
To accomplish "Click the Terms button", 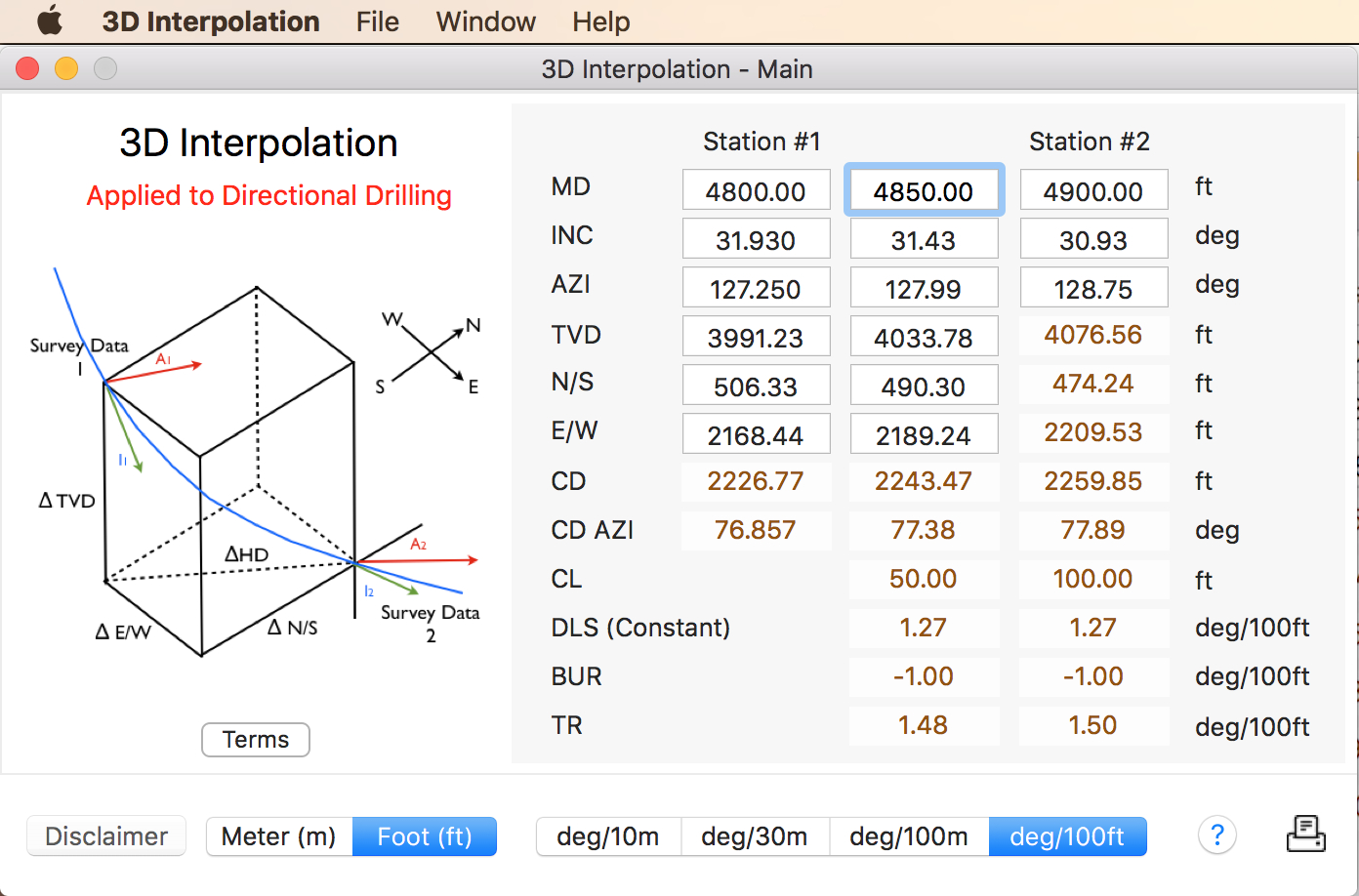I will pyautogui.click(x=256, y=740).
